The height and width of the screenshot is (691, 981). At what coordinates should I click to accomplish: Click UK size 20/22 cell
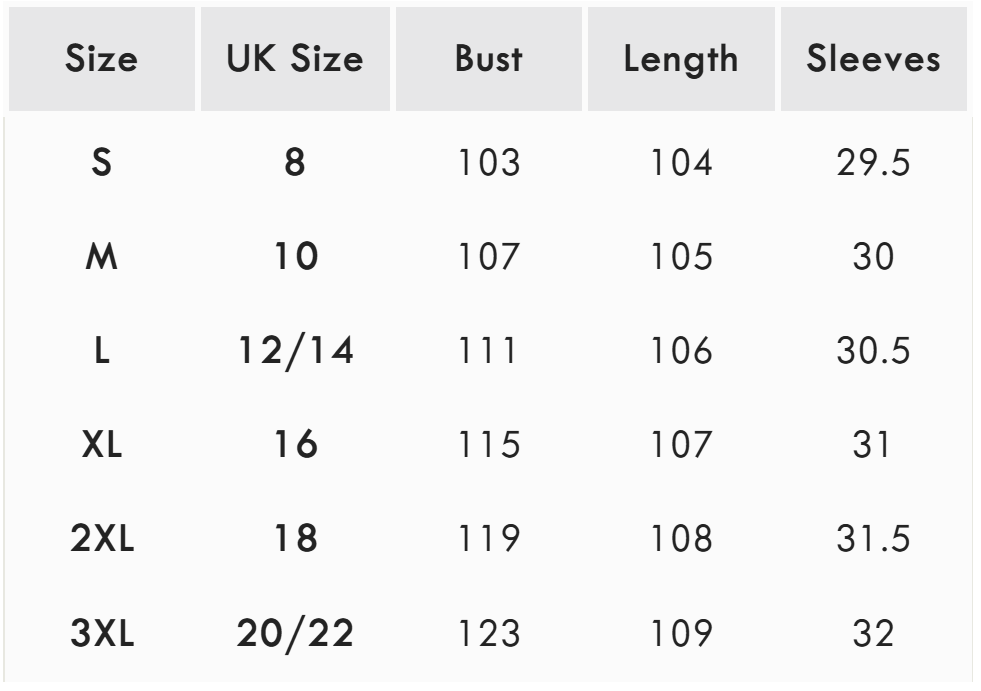coord(295,633)
